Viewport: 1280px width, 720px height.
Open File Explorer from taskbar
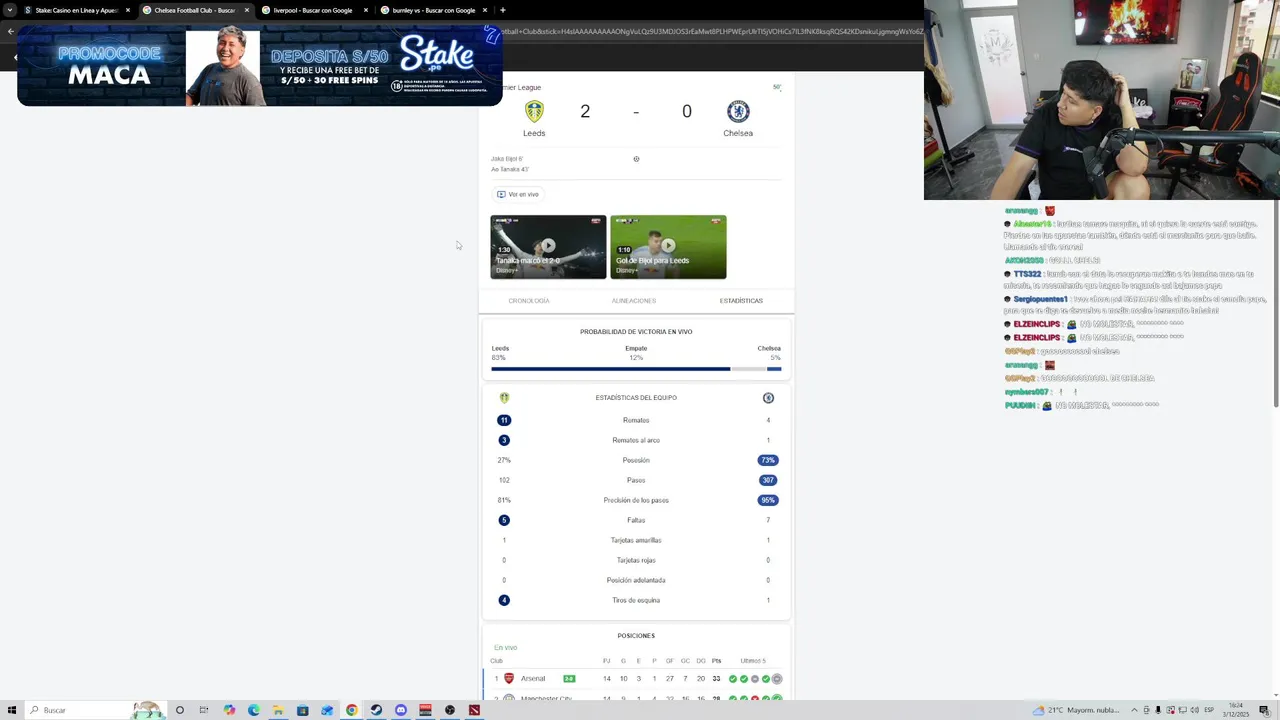(x=278, y=710)
